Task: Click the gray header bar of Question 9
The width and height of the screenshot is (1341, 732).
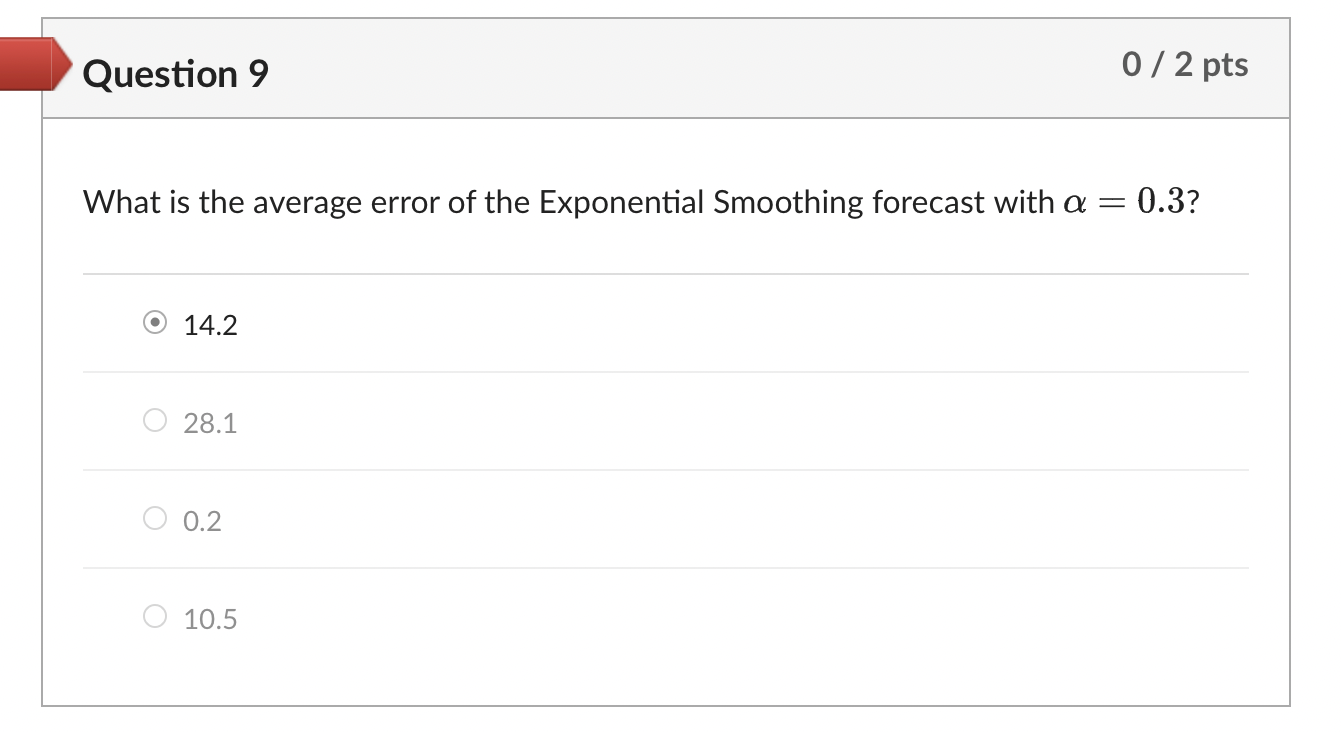Action: [660, 66]
